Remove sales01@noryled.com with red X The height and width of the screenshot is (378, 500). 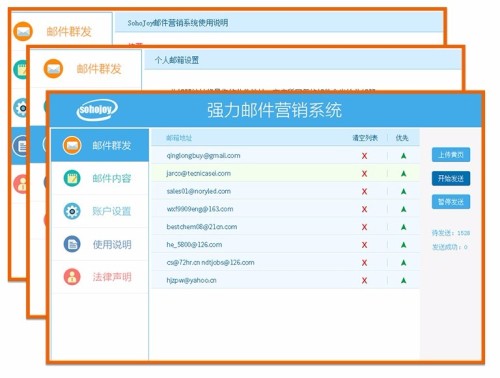(x=364, y=191)
